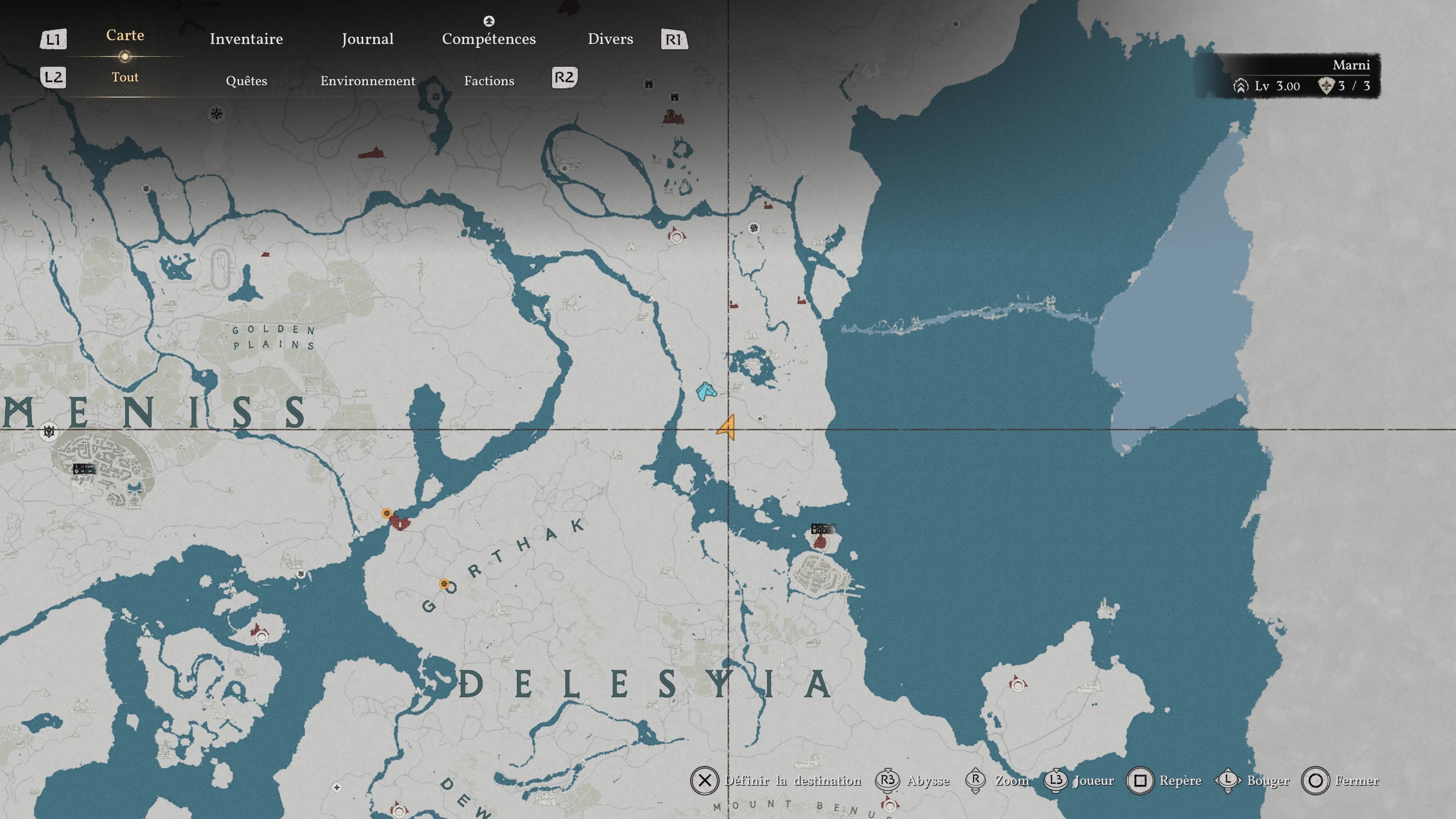Click the MENISS region label
The height and width of the screenshot is (819, 1456).
tap(154, 411)
